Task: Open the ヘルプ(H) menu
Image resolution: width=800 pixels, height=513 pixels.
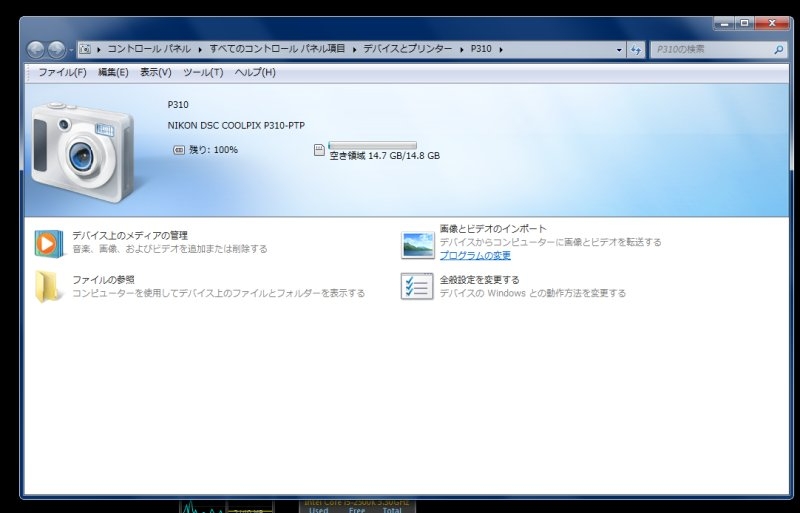Action: (255, 72)
